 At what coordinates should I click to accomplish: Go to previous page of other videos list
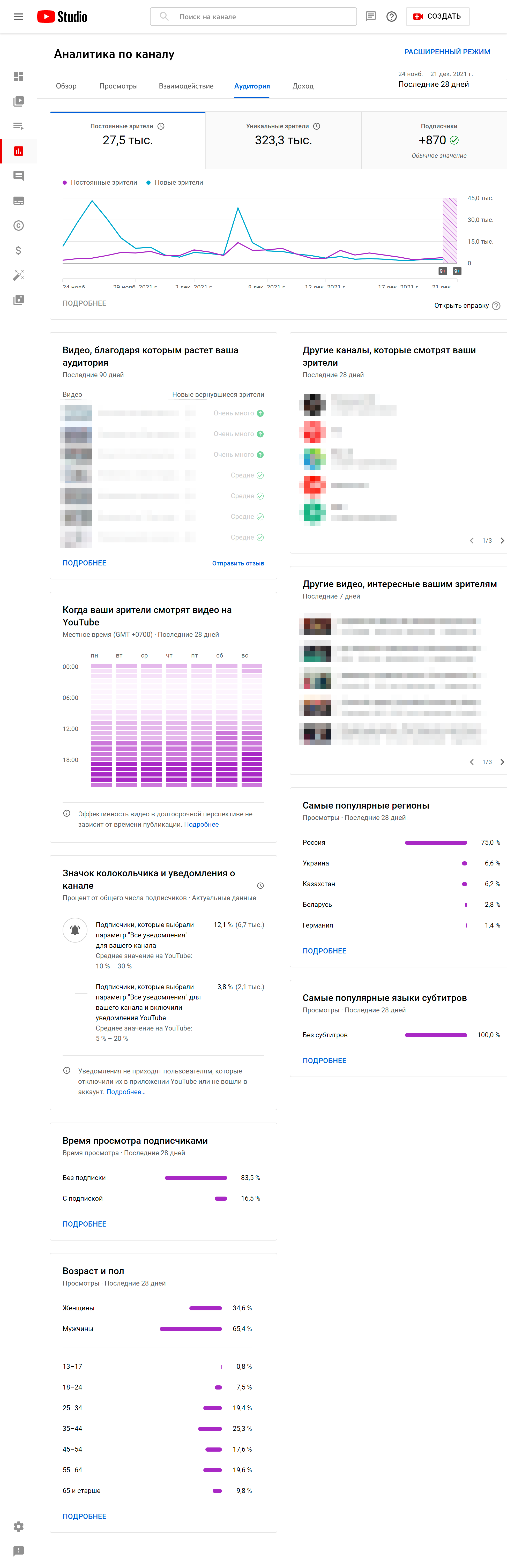point(472,762)
